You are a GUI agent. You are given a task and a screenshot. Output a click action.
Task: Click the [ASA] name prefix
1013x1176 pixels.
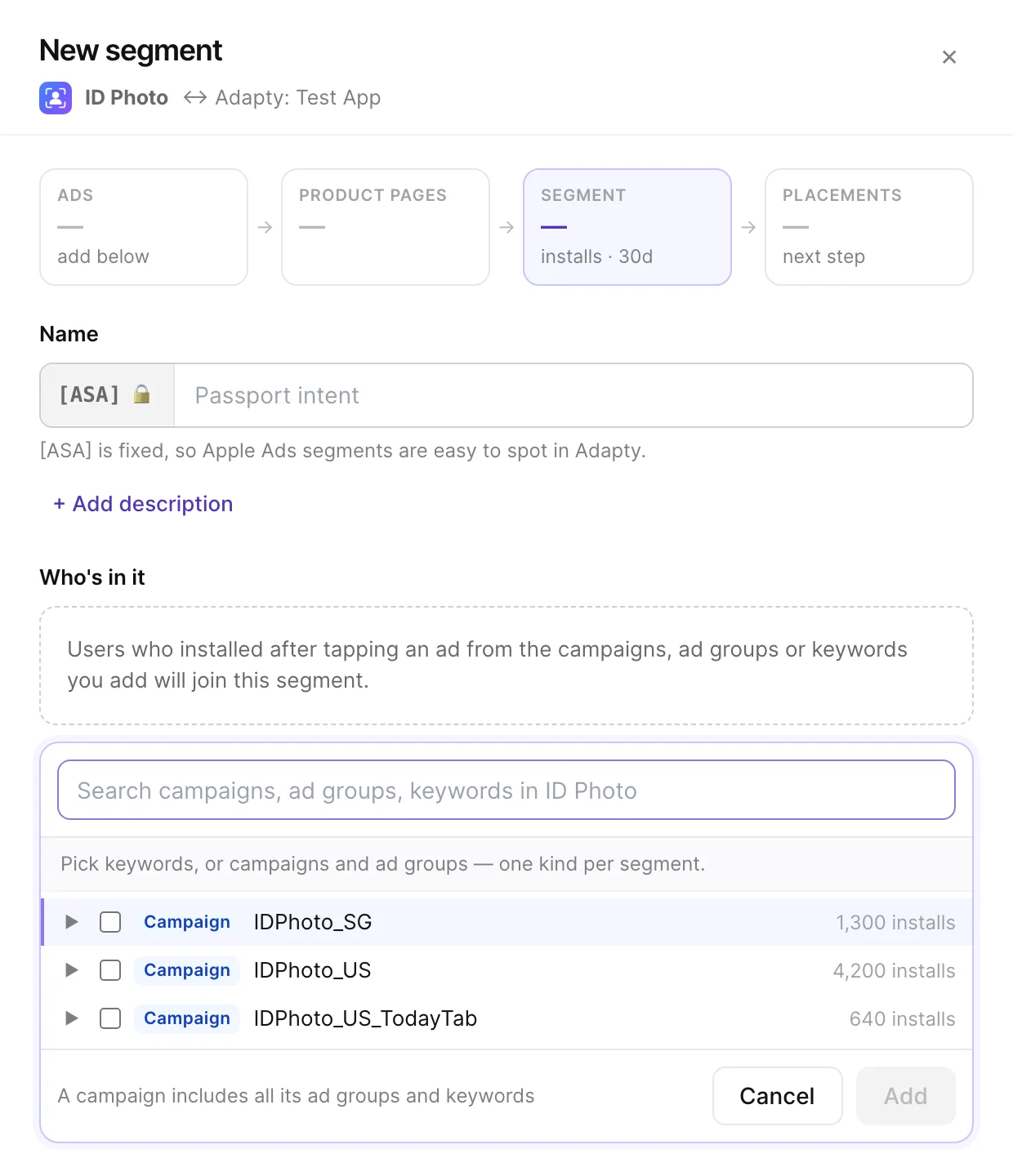(89, 394)
